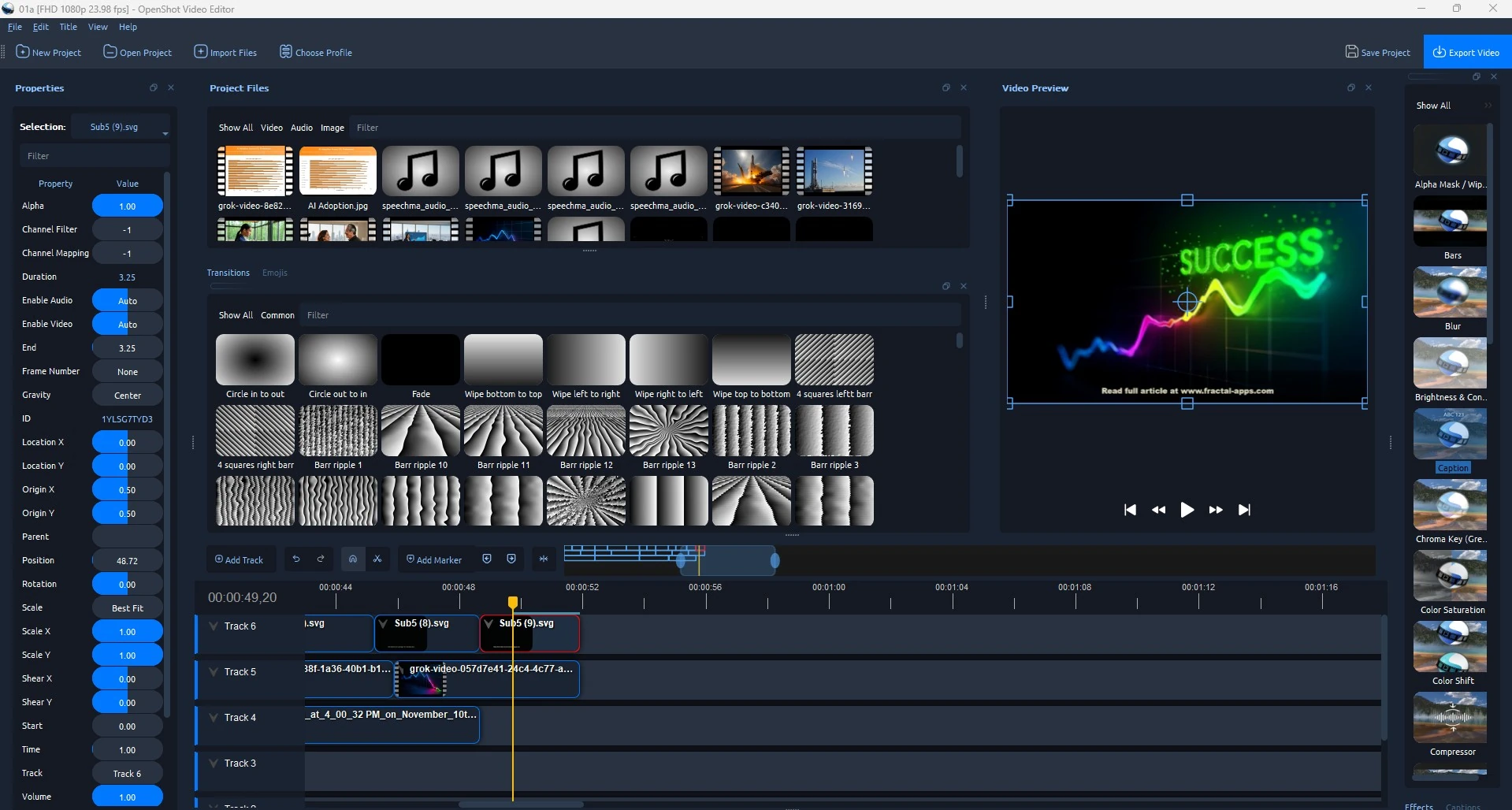Click the Add Track button

pos(240,559)
